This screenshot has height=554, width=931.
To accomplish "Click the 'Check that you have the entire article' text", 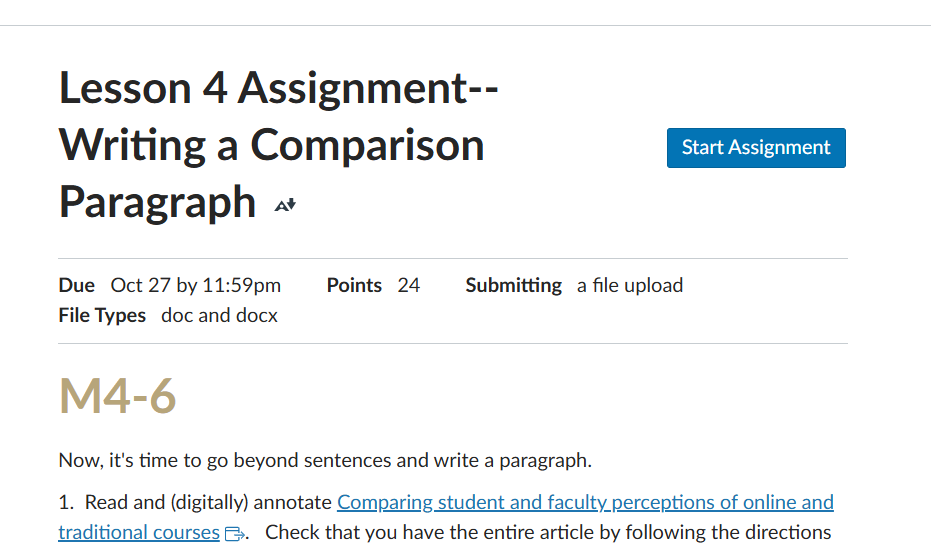I will tap(548, 532).
